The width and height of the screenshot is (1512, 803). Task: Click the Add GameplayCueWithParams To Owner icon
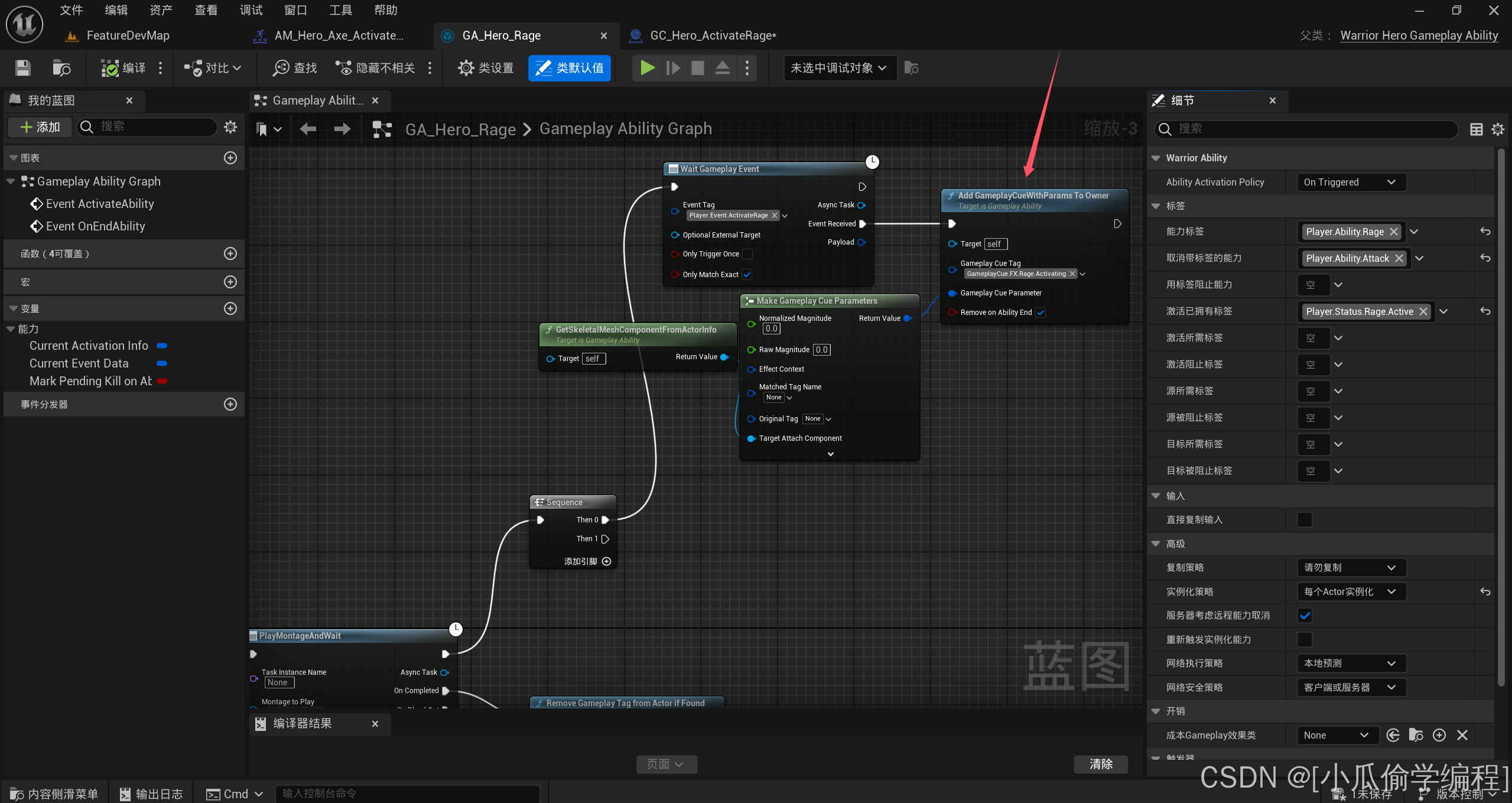[x=950, y=196]
